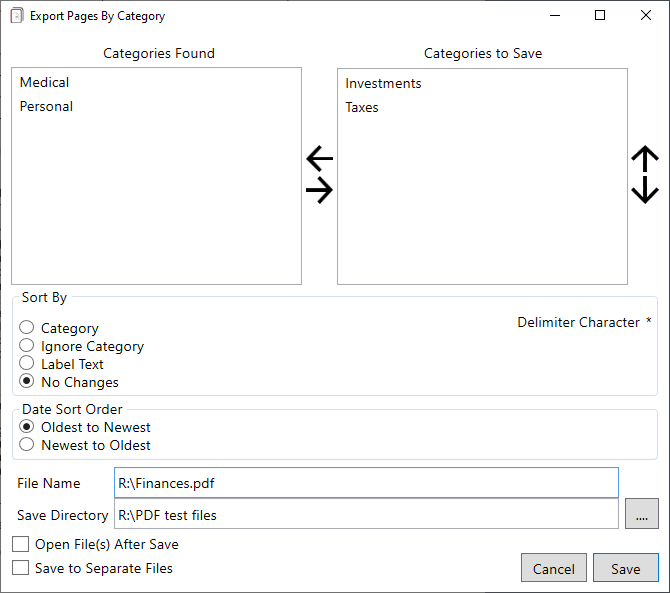The image size is (670, 593).
Task: Click the left arrow to remove a category
Action: 320,159
